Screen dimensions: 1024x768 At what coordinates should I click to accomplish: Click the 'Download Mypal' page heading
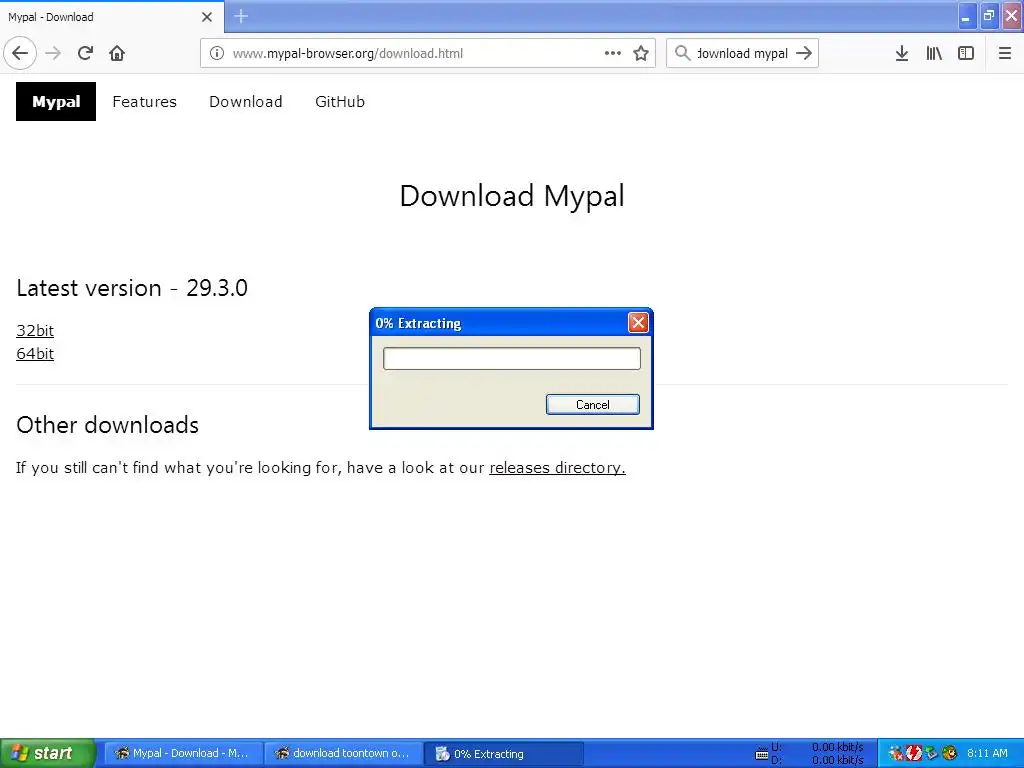pos(512,195)
